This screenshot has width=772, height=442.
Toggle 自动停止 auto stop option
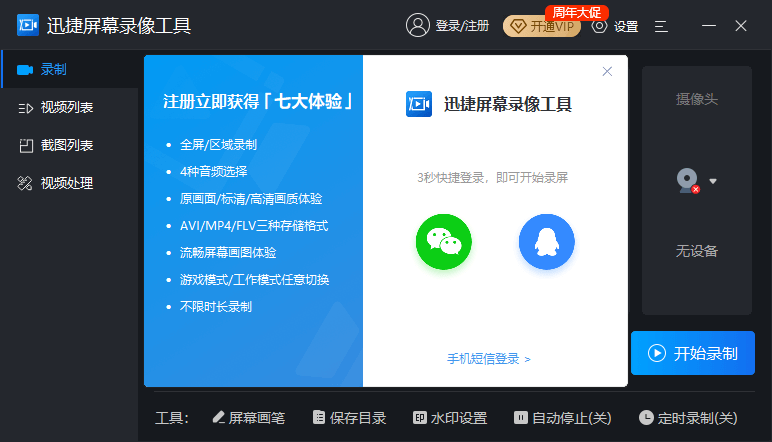[562, 418]
